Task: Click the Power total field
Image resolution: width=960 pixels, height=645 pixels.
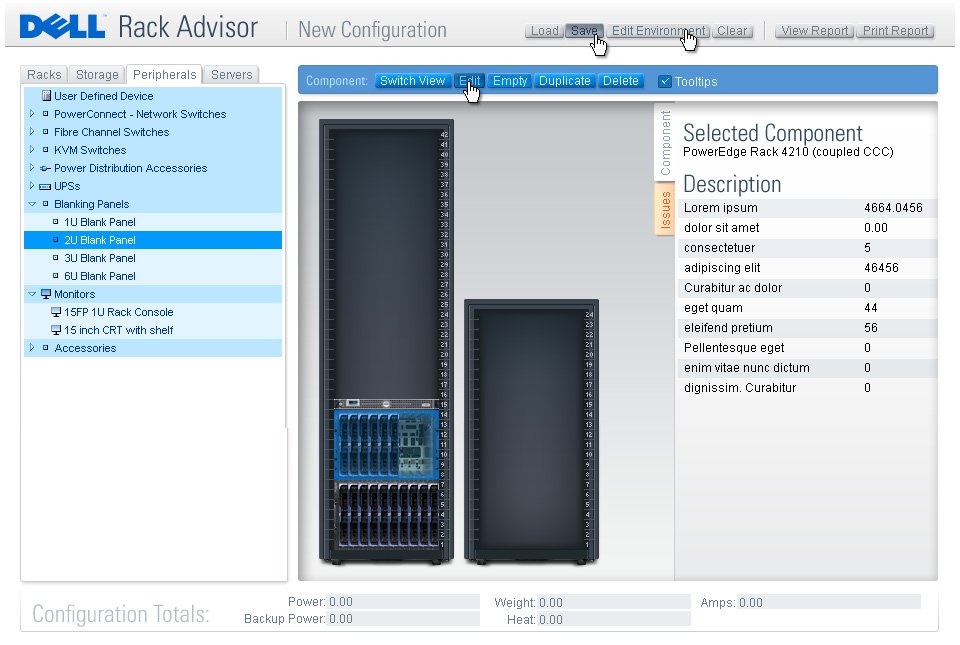Action: pos(403,602)
